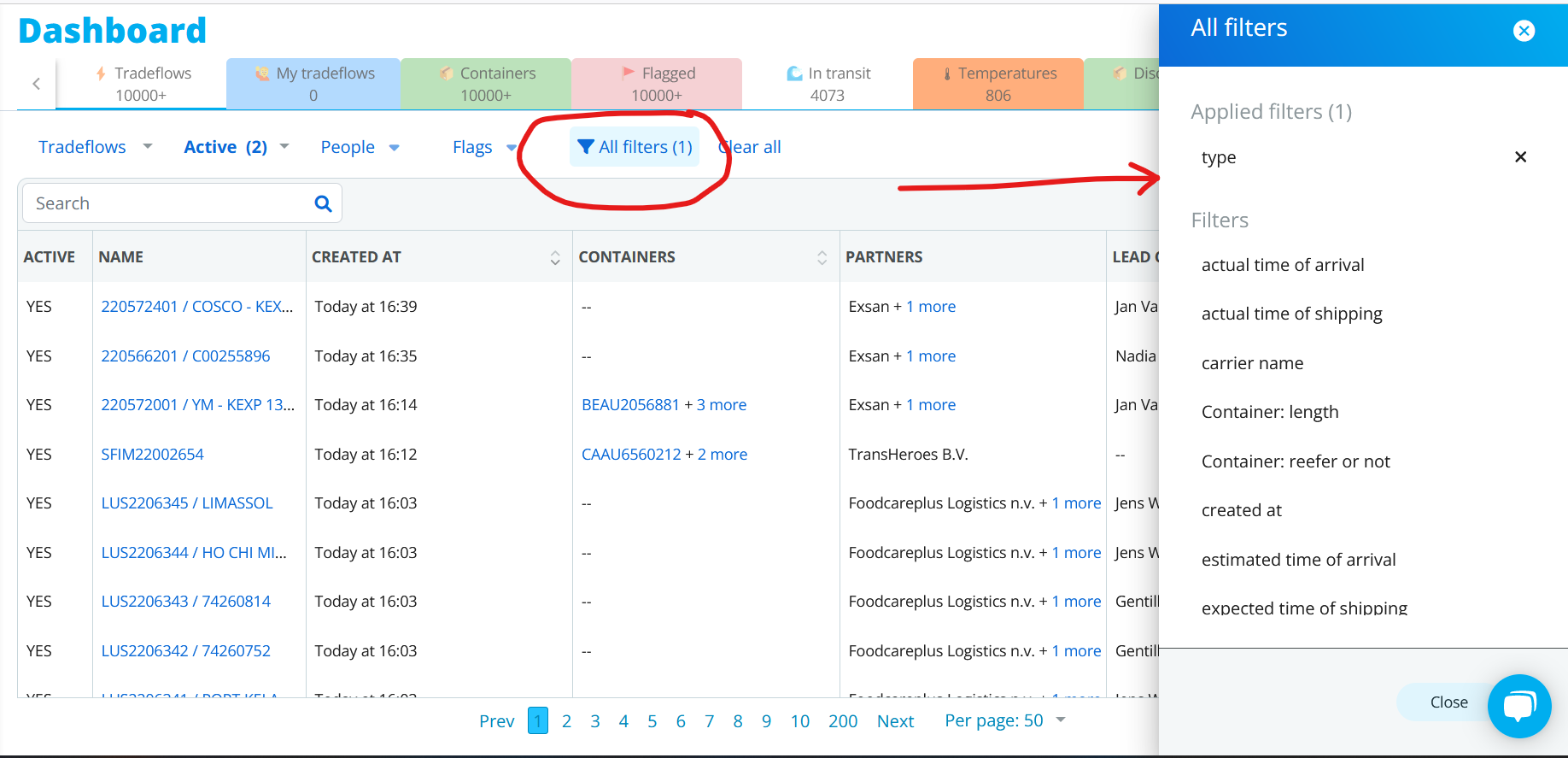The image size is (1568, 758).
Task: Close the All filters panel with X icon
Action: [x=1524, y=31]
